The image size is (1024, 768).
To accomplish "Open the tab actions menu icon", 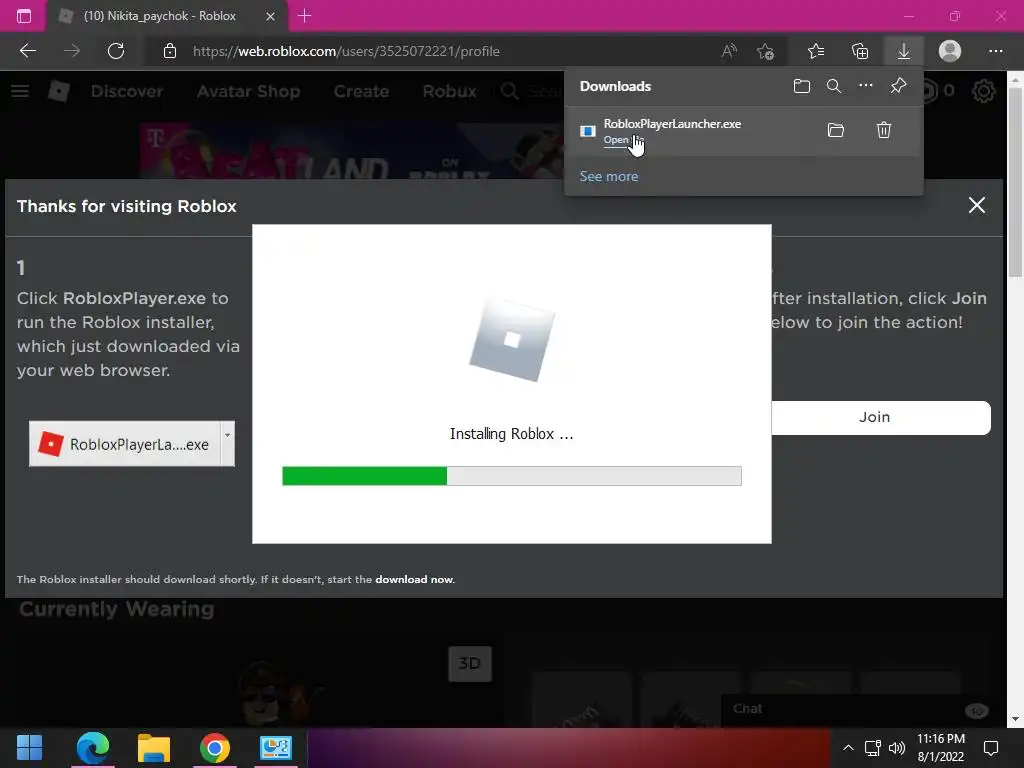I will (24, 16).
